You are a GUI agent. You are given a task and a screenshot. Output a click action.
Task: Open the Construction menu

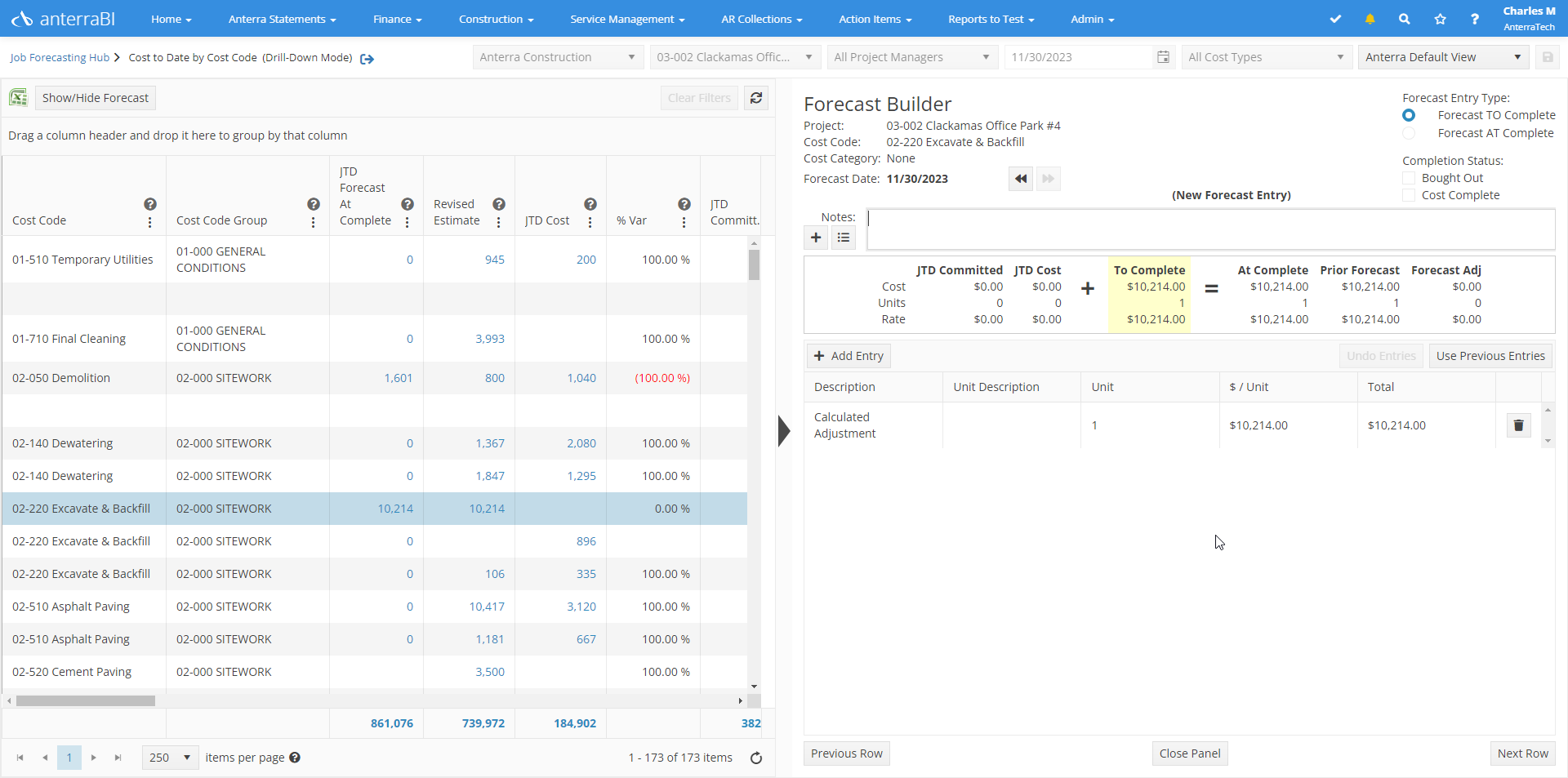coord(497,19)
